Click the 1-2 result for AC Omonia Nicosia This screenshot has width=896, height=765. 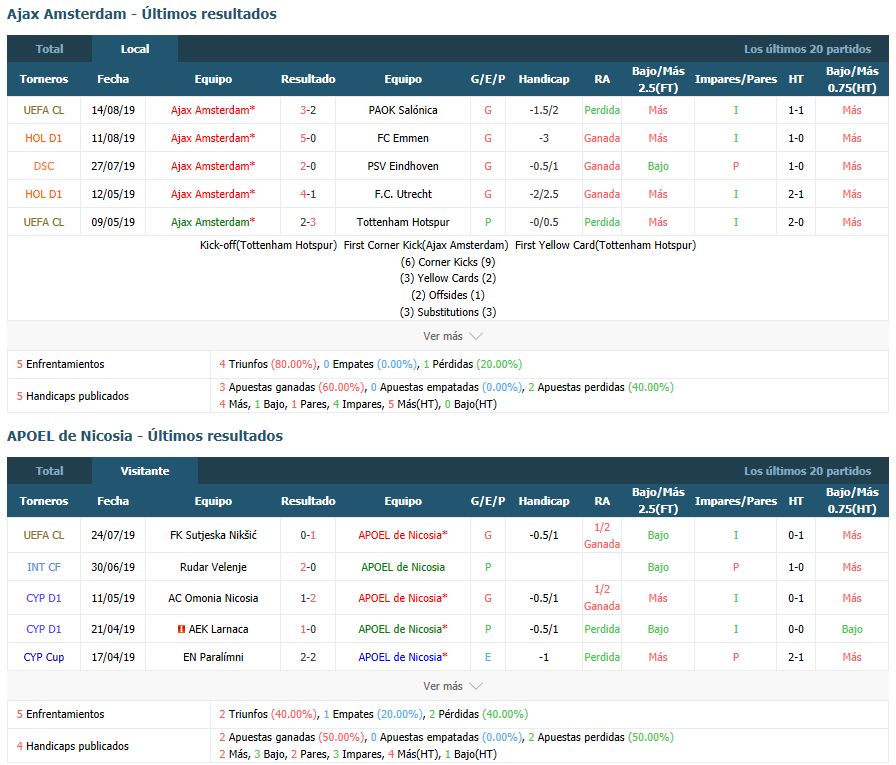(308, 598)
